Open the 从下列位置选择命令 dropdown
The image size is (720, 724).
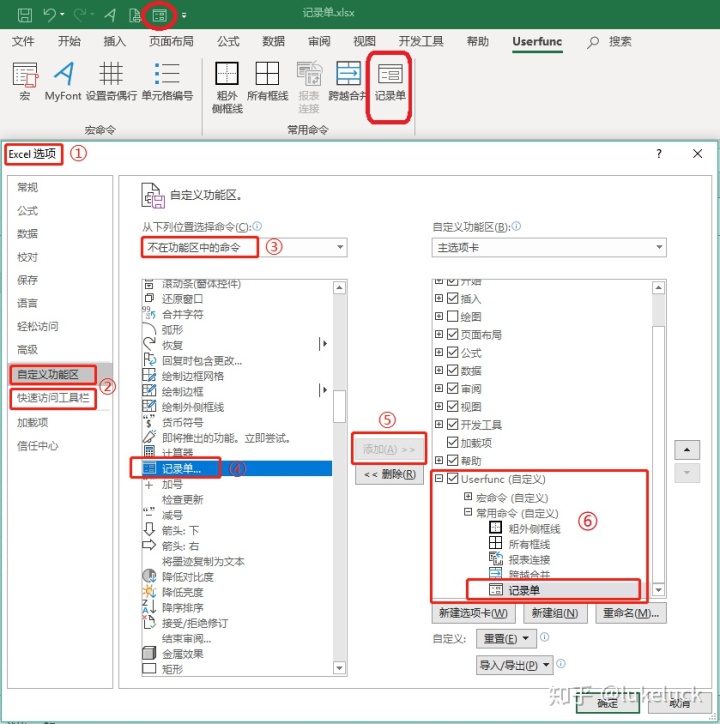click(244, 247)
